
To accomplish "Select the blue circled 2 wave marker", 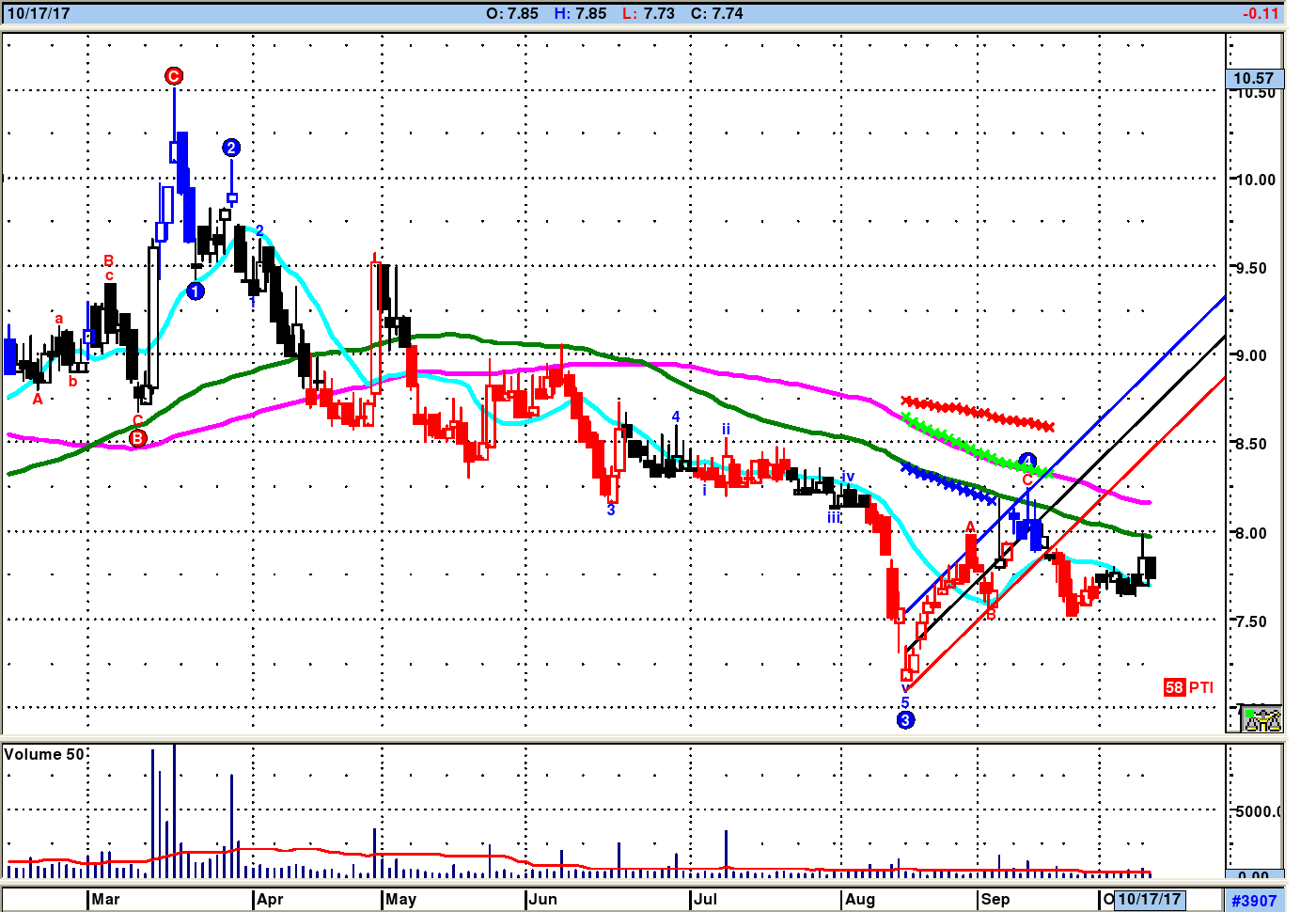I will (231, 148).
